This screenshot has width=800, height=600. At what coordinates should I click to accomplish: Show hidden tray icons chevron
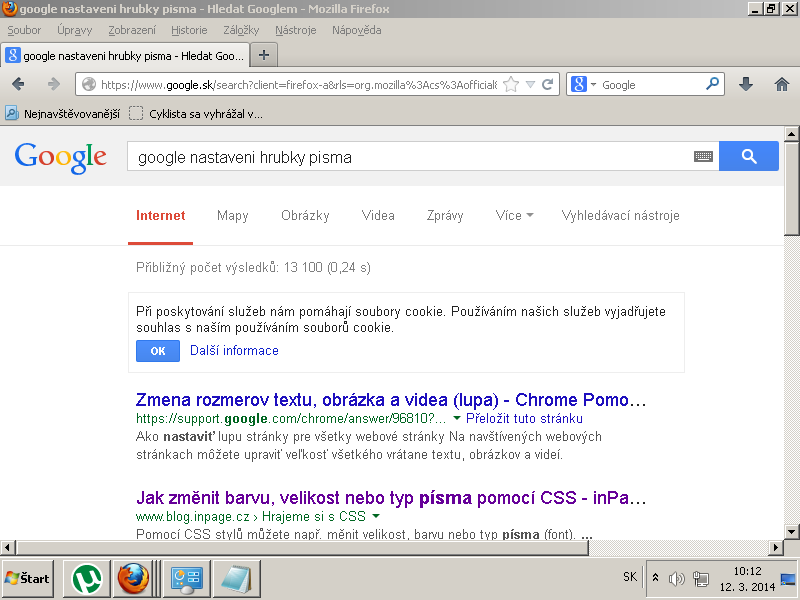click(x=656, y=578)
